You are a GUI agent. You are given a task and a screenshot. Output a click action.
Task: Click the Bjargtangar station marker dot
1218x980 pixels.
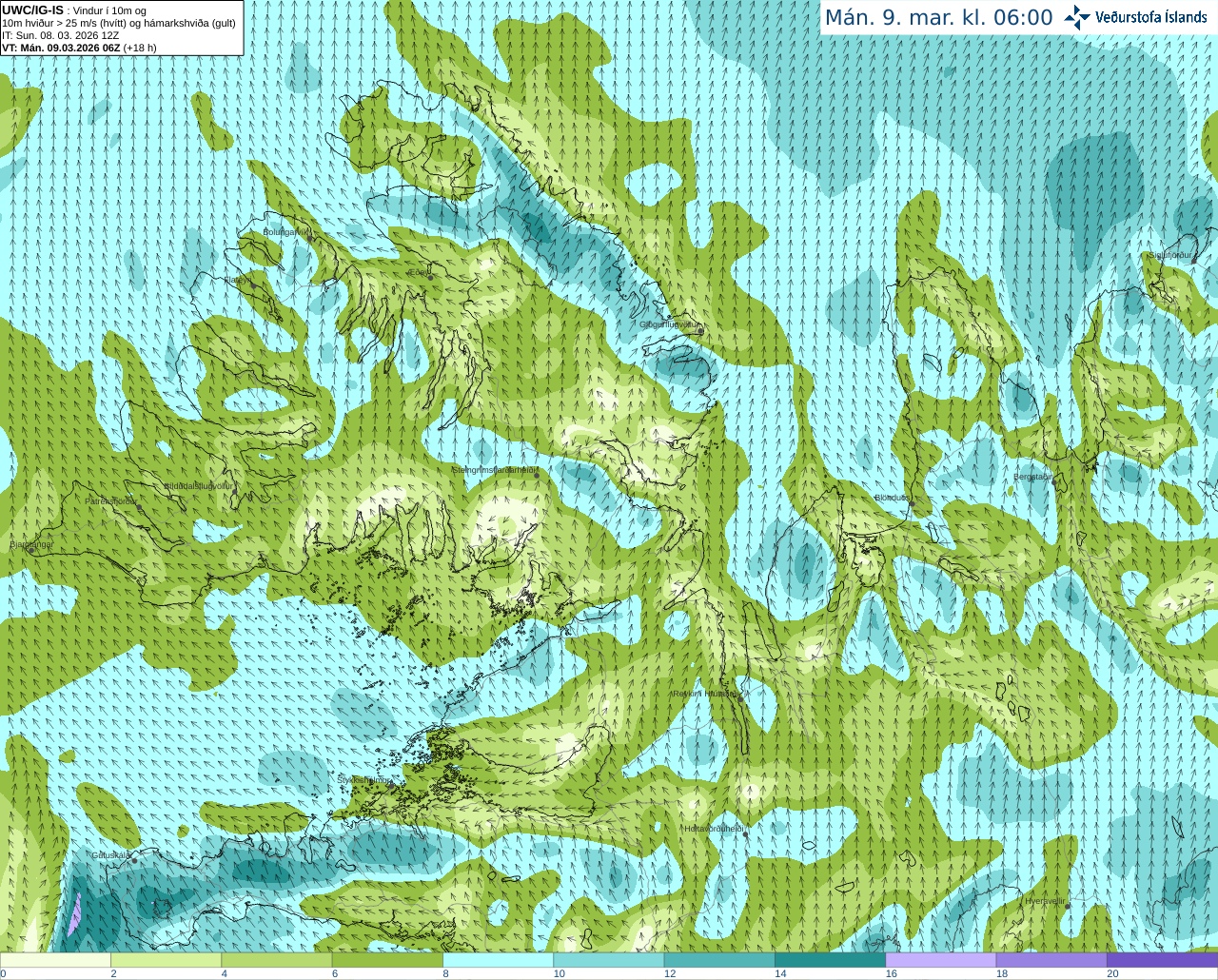coord(31,549)
